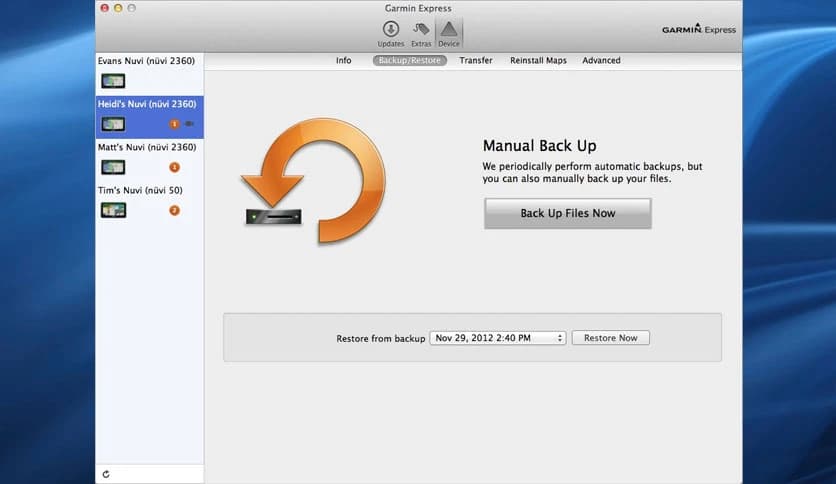Click orange update badge on Heidi's Nuvi
The image size is (836, 484).
[x=174, y=124]
